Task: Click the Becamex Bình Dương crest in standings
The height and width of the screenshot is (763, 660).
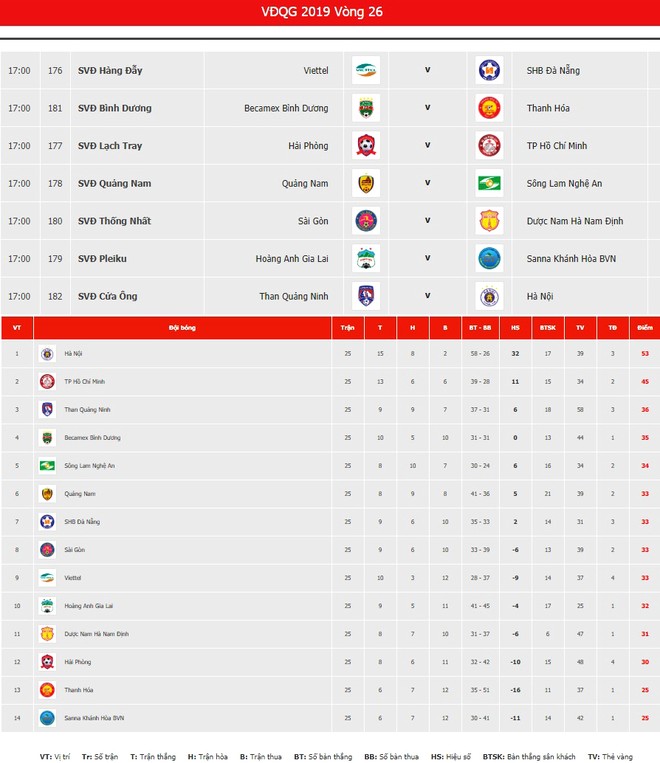Action: pos(47,438)
